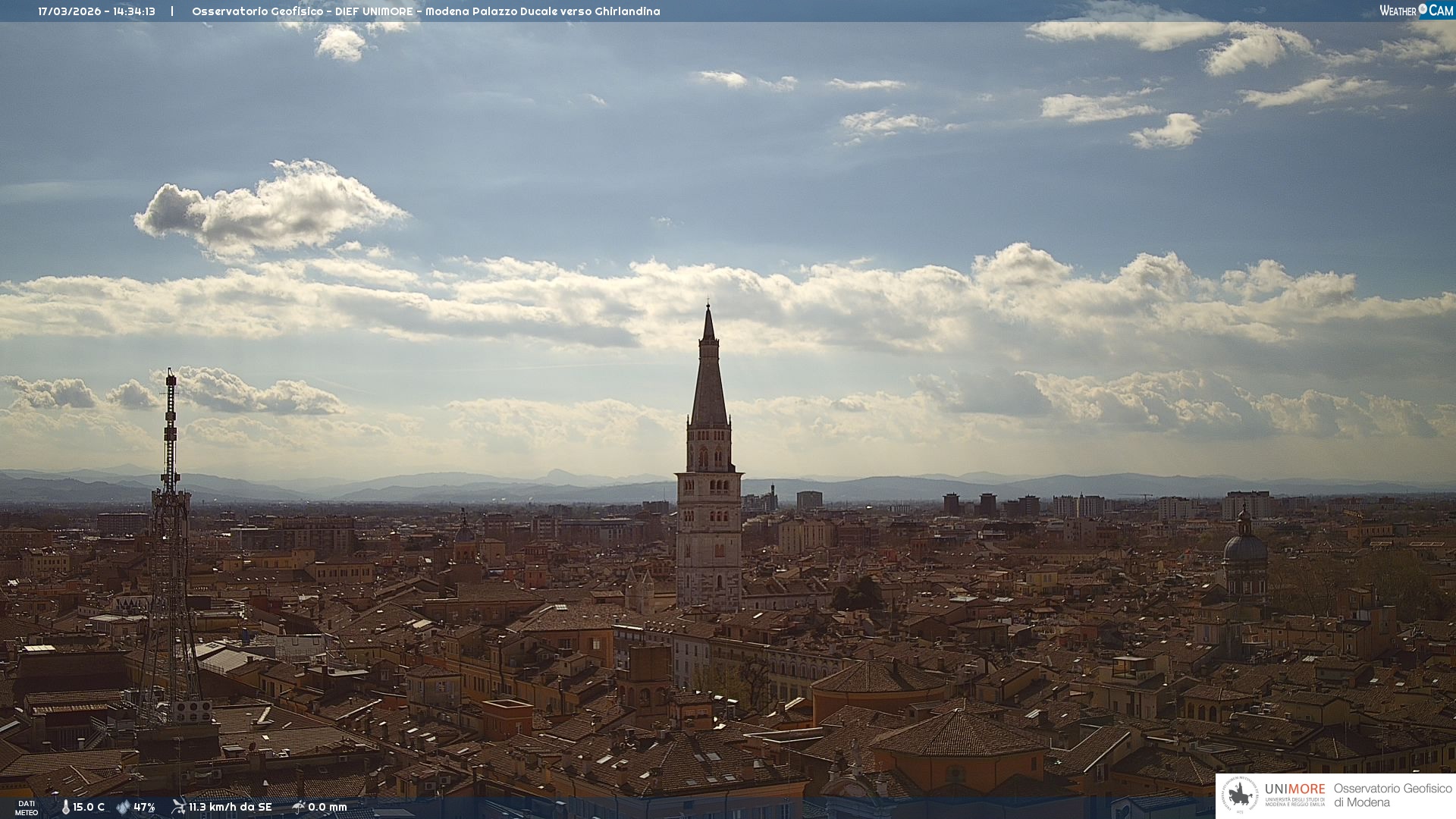Click the Osservatorio Geofisico di Modena text

[1392, 795]
